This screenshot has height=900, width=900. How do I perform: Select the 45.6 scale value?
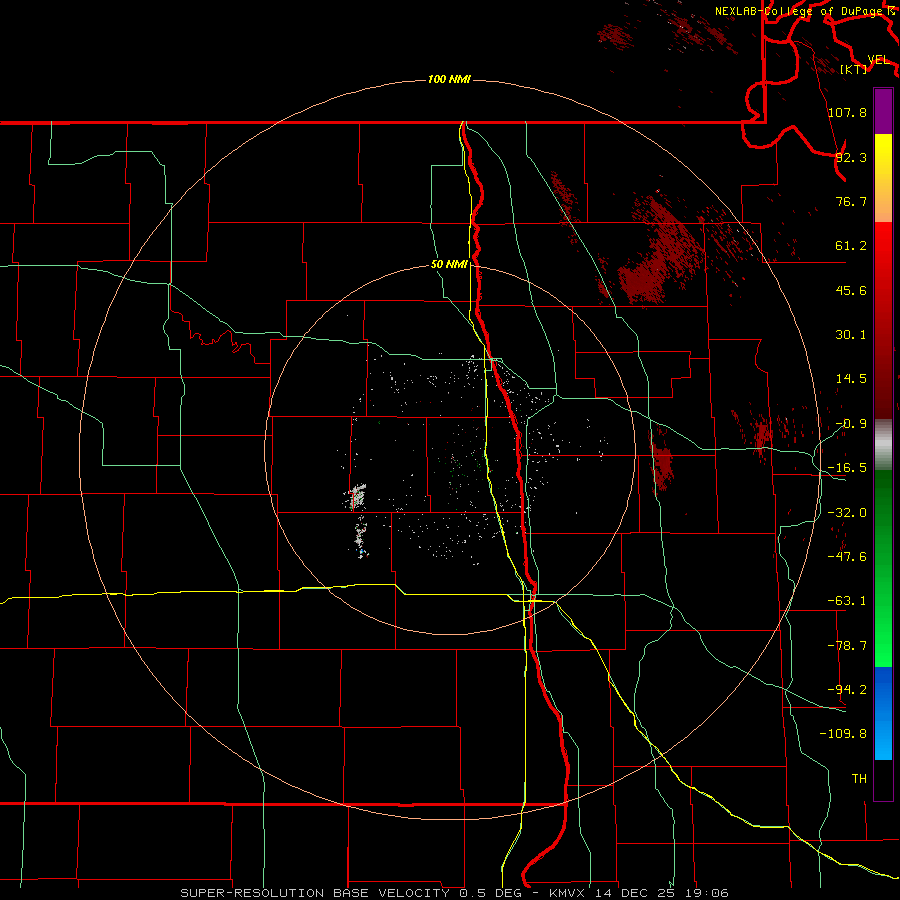pyautogui.click(x=851, y=290)
